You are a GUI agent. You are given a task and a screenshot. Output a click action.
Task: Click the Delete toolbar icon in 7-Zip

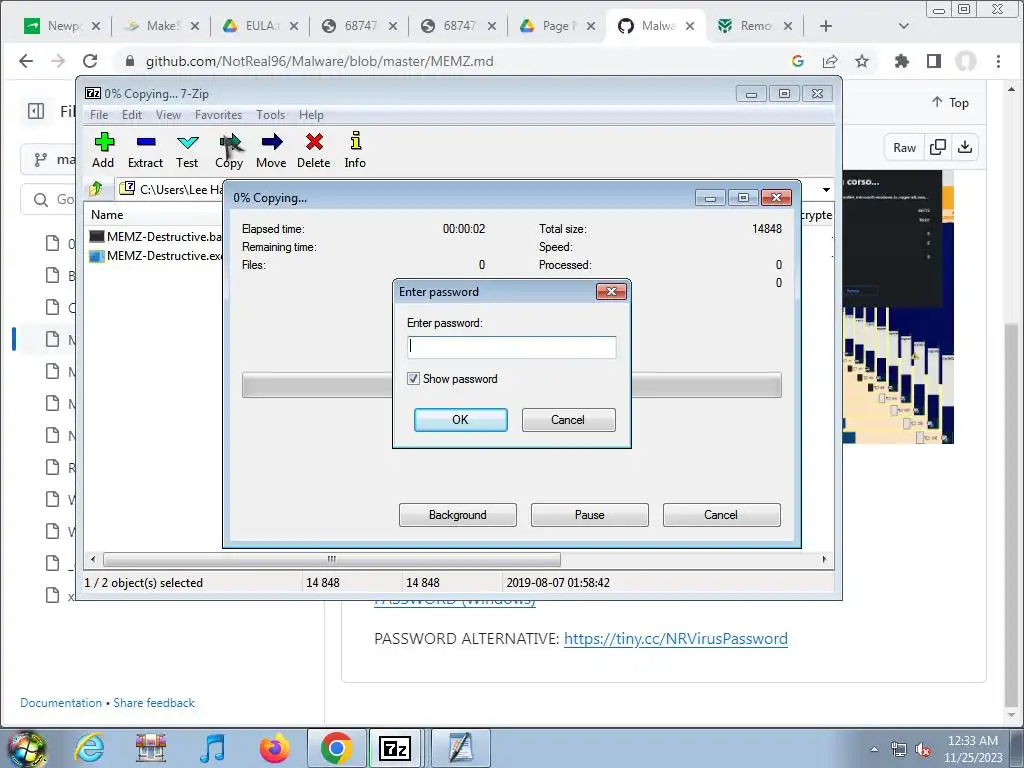(x=313, y=150)
